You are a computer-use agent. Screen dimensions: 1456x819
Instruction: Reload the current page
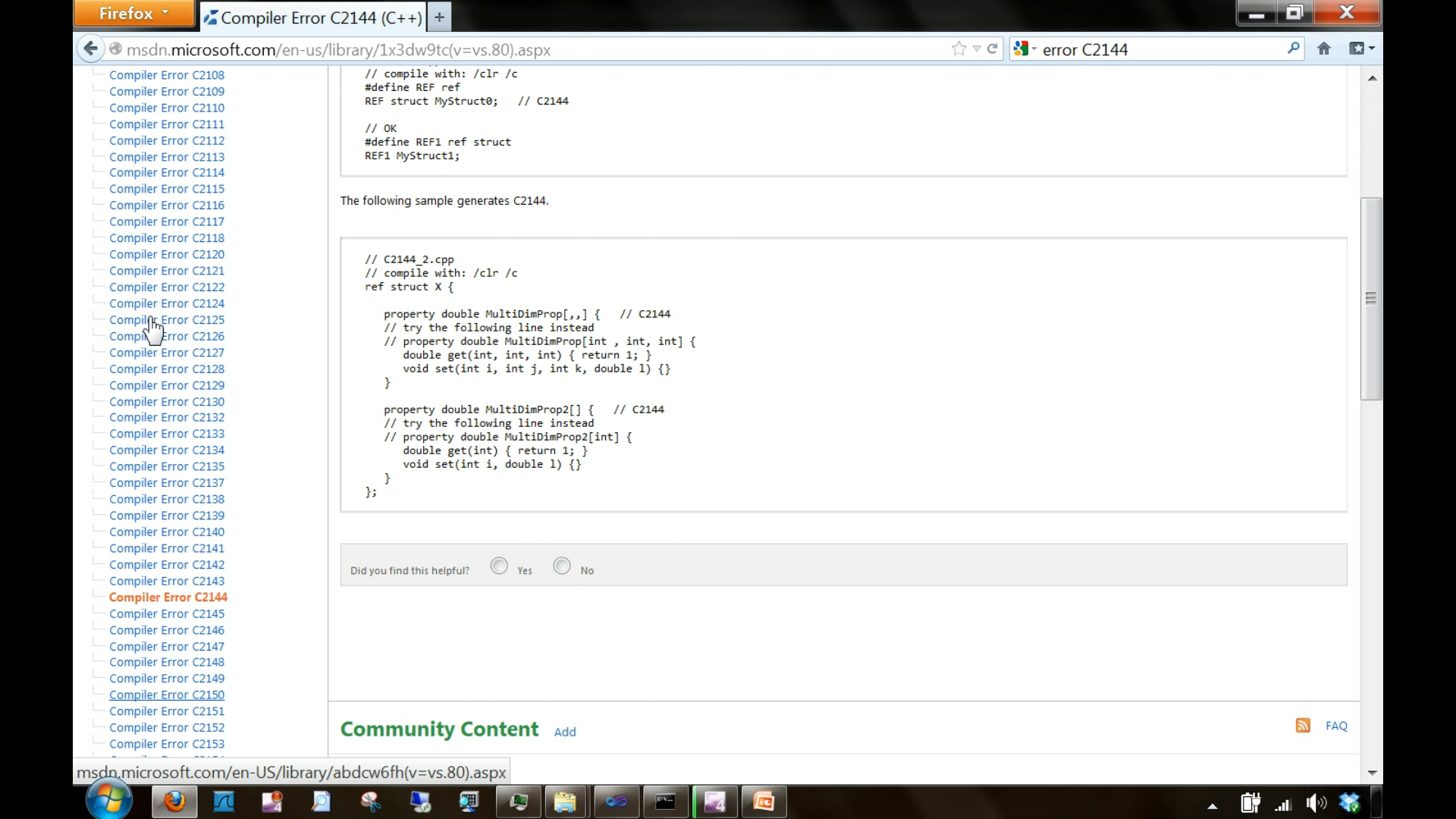993,48
